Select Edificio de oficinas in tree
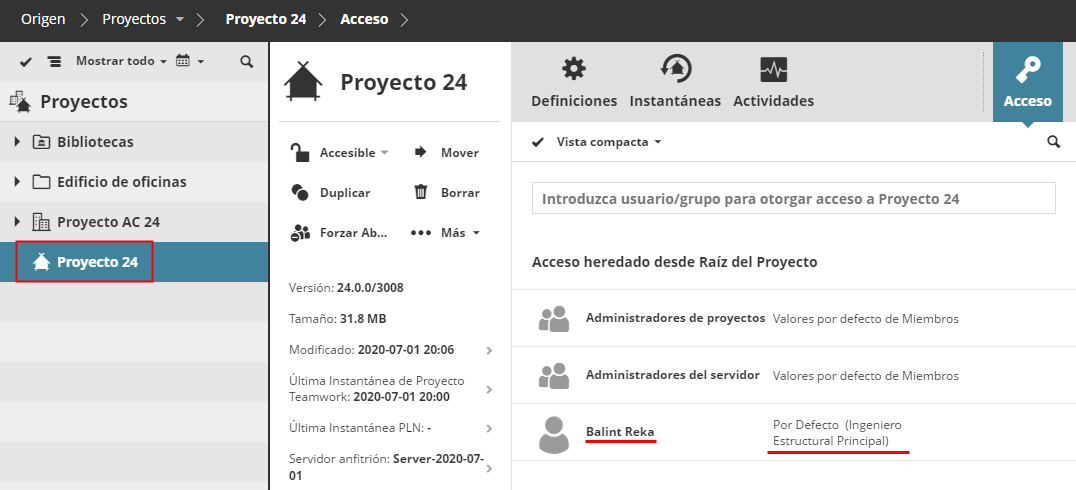Viewport: 1076px width, 490px height. click(x=134, y=182)
